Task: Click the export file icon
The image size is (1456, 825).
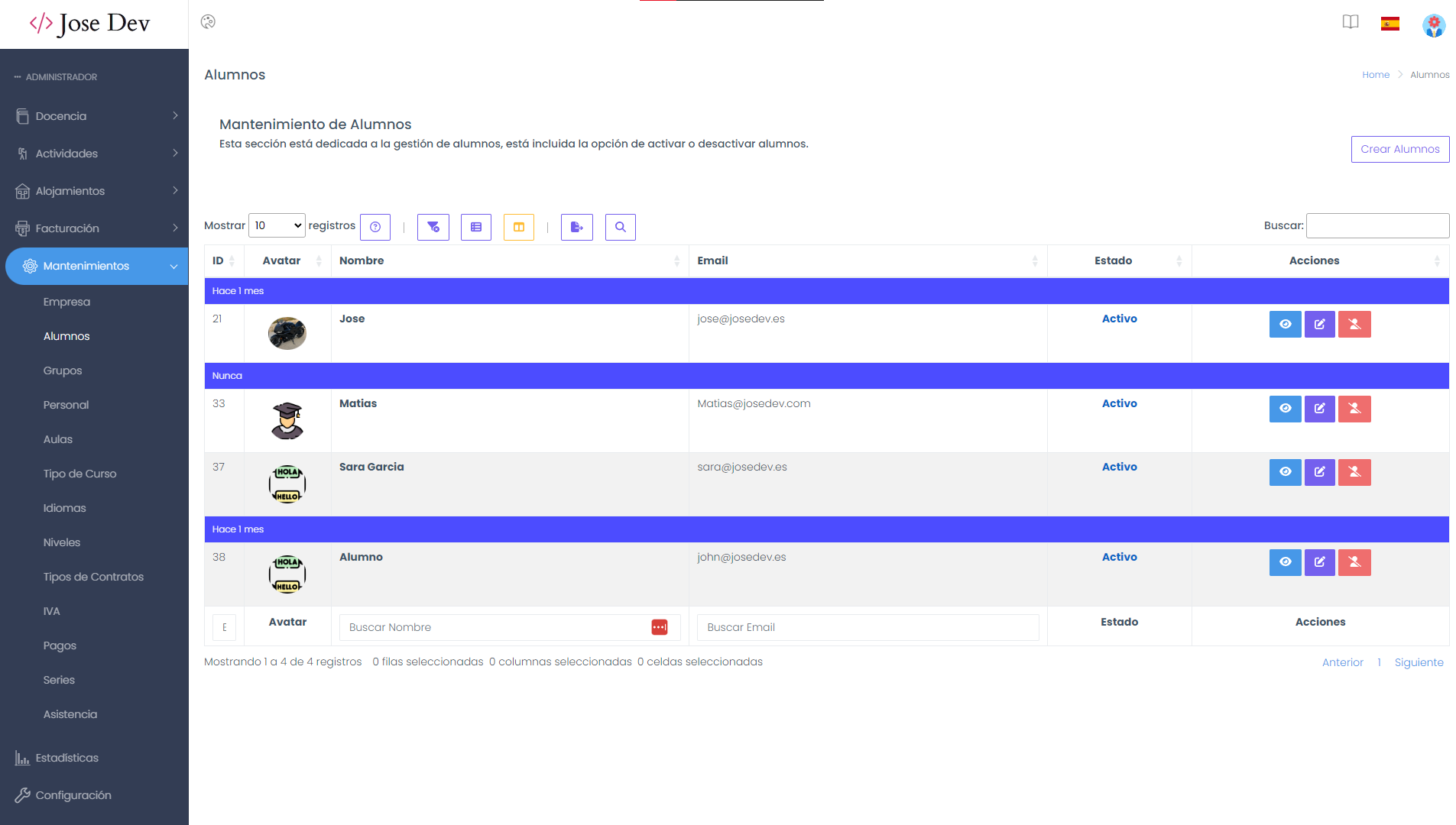Action: pos(577,227)
